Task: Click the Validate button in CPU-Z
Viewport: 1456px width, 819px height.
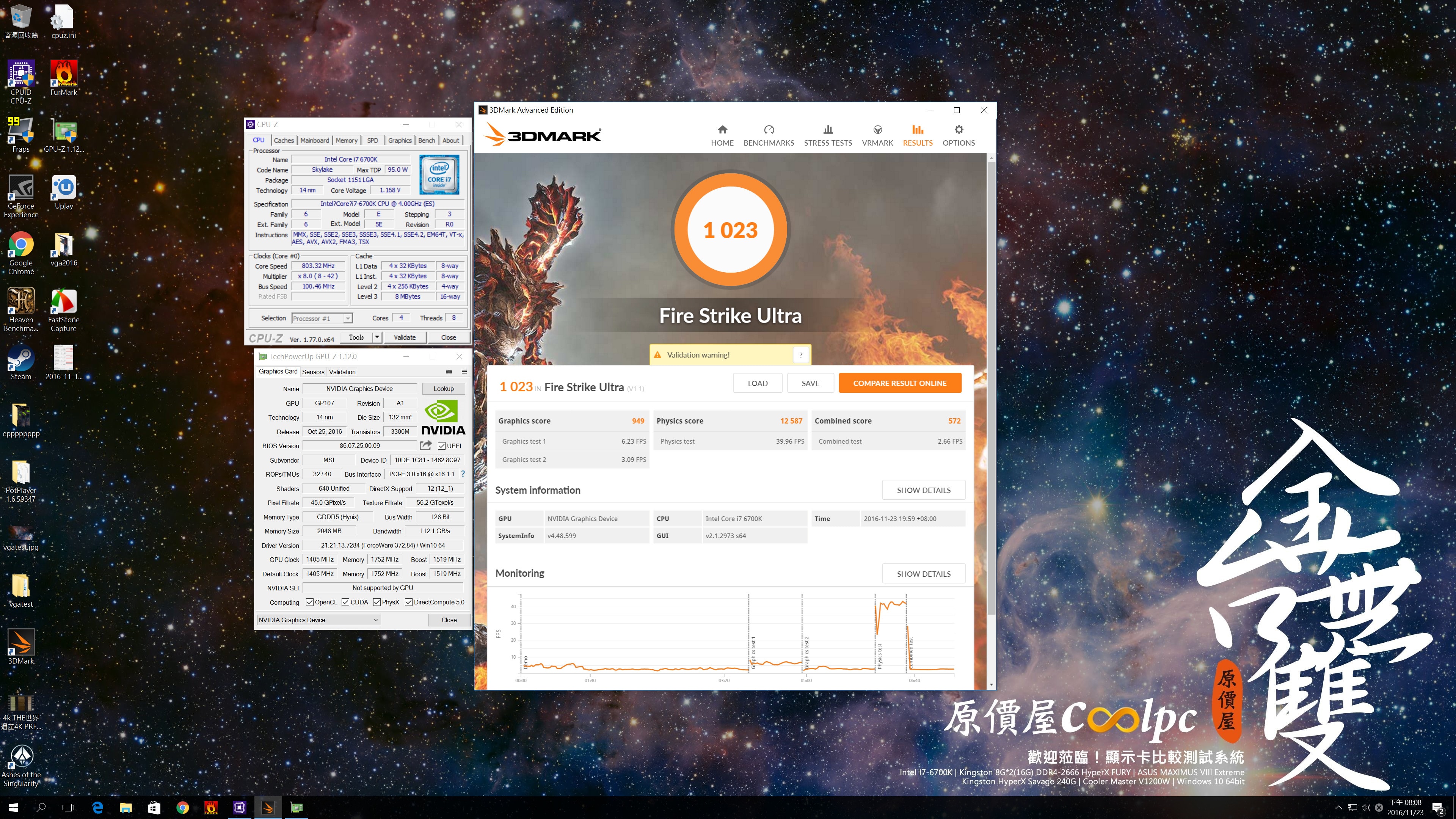Action: pos(405,337)
